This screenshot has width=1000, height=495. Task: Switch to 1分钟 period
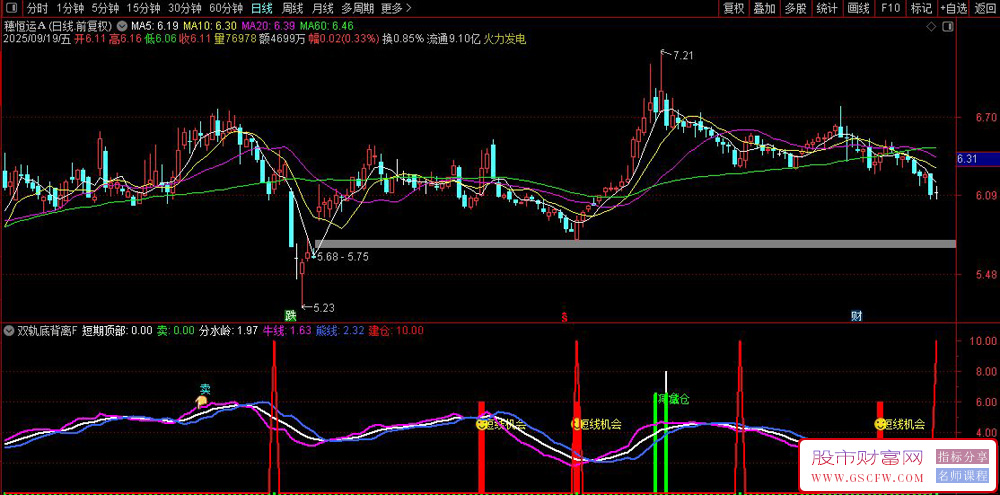(70, 8)
